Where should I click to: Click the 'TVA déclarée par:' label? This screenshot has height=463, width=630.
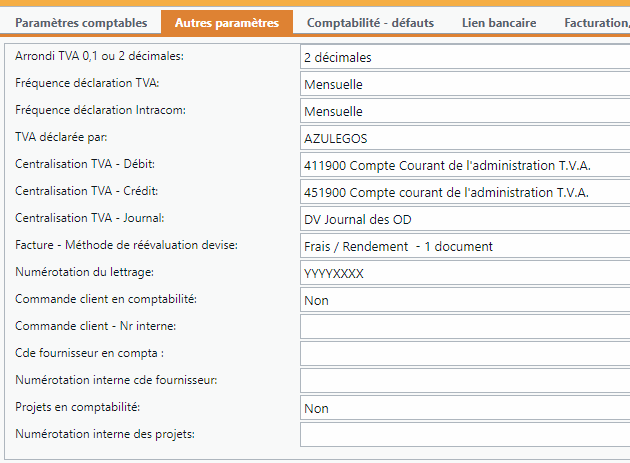(x=61, y=137)
